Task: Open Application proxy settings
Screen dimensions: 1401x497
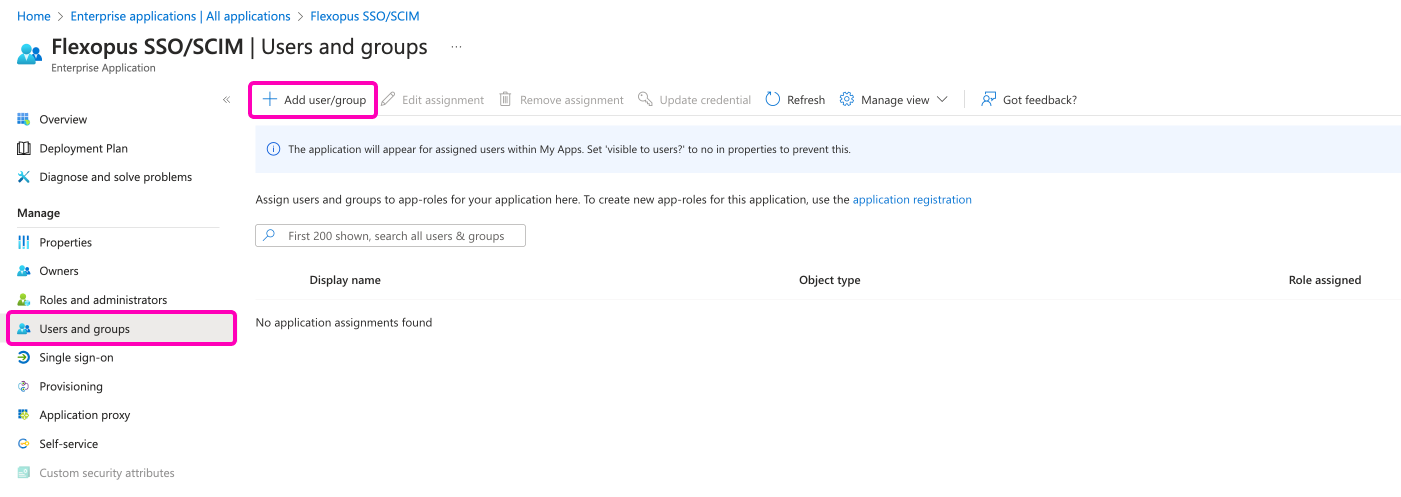Action: coord(84,416)
